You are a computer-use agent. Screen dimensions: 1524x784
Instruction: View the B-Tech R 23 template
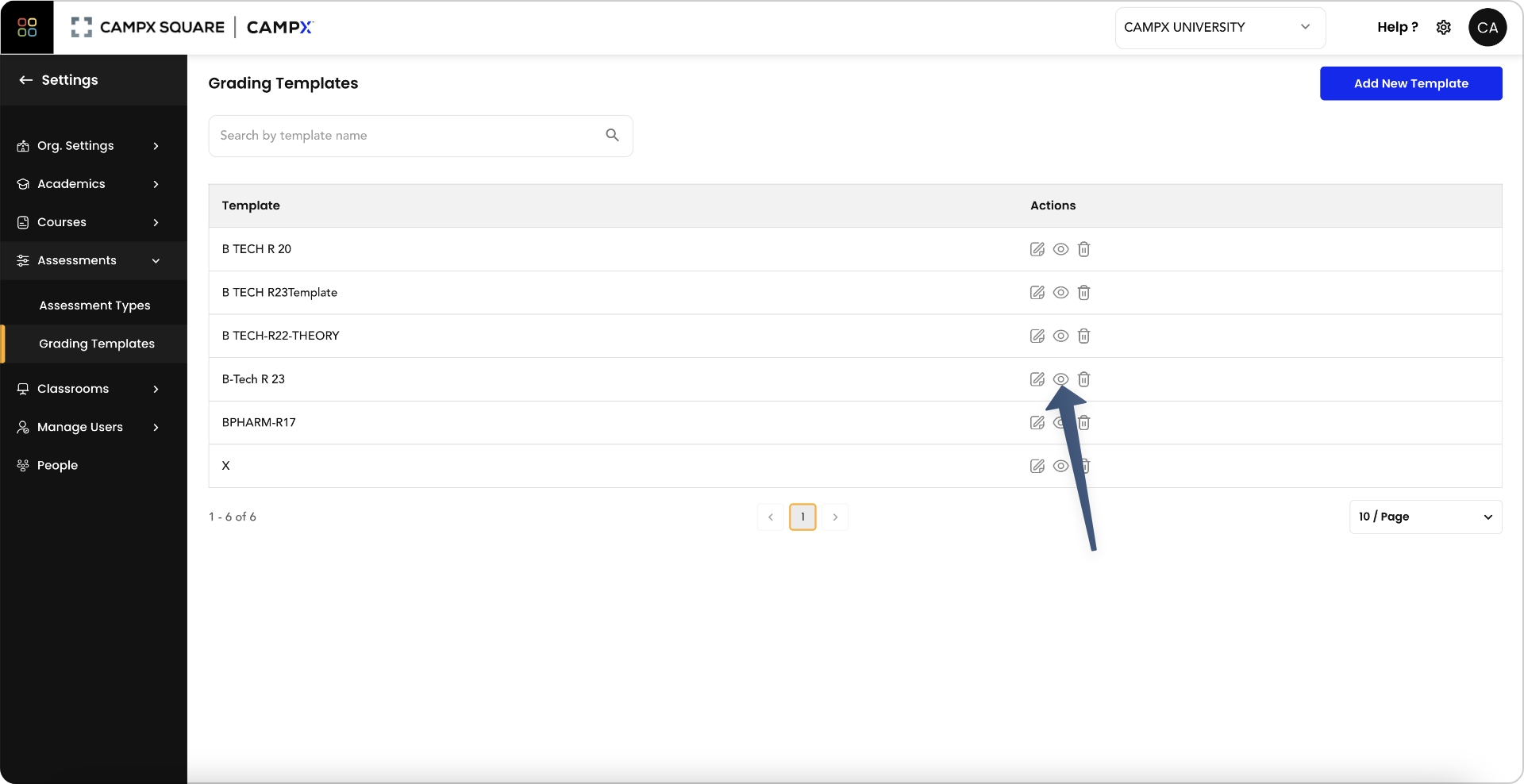click(1060, 379)
